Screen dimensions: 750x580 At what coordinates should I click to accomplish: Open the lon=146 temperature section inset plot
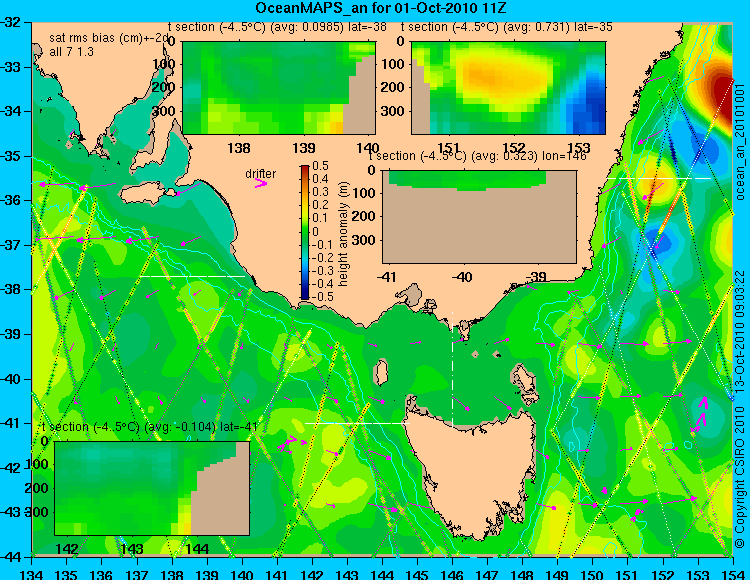(x=479, y=217)
